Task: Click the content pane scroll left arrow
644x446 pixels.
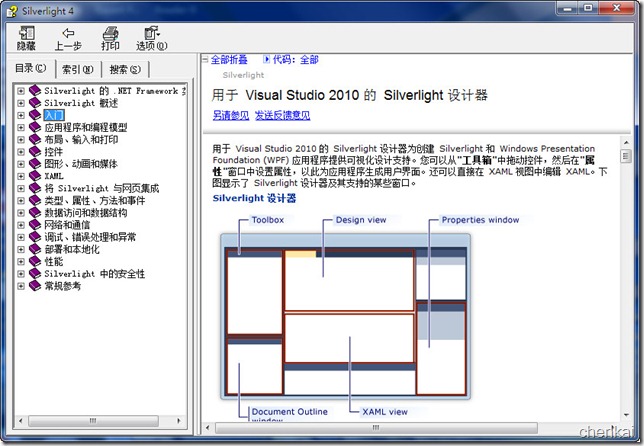Action: [207, 428]
